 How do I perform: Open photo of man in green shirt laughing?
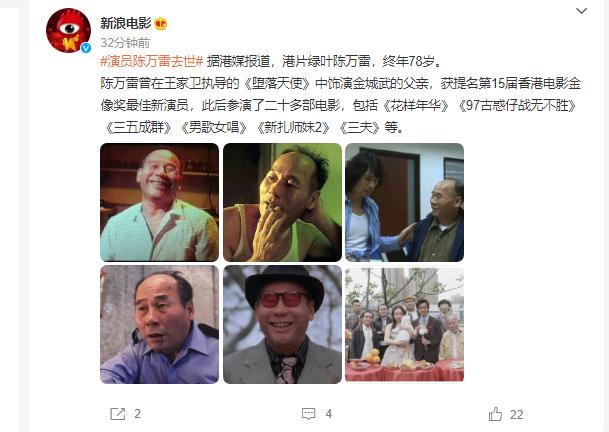pyautogui.click(x=159, y=202)
